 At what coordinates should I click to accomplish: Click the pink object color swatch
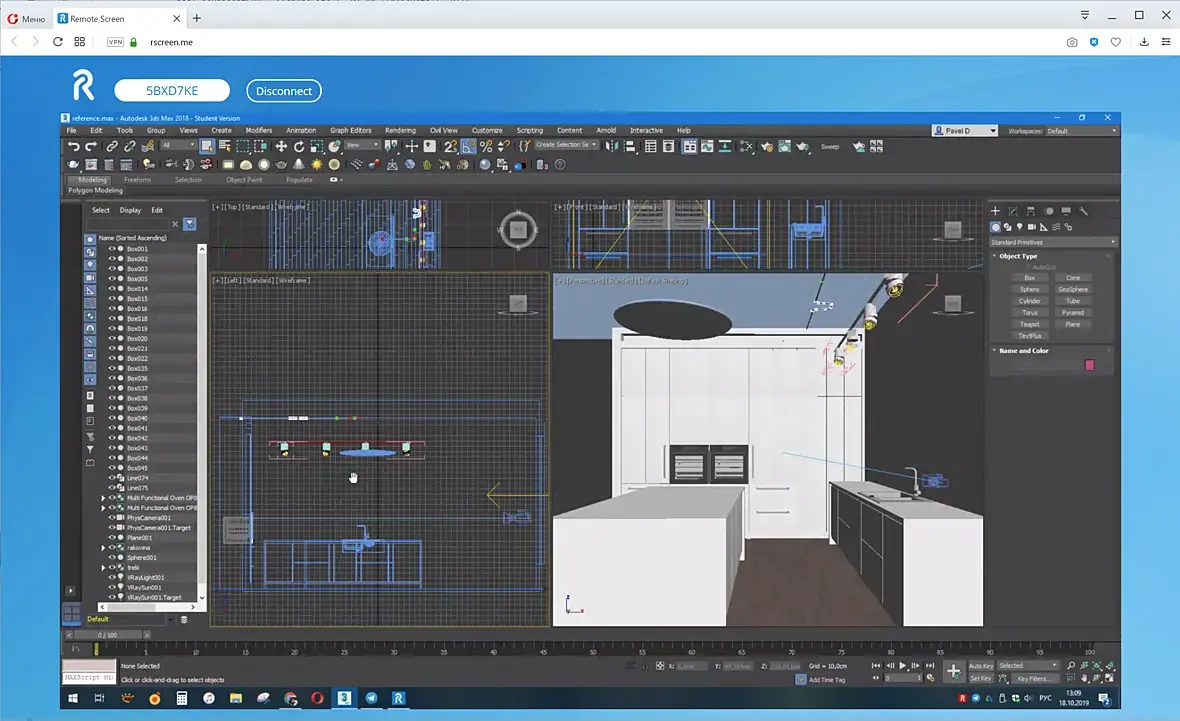[1089, 365]
